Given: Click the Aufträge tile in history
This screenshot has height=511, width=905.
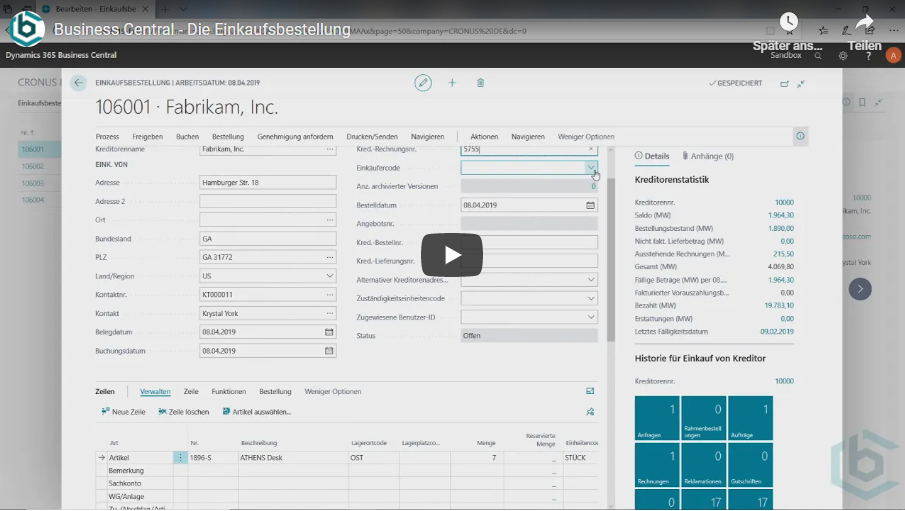Looking at the screenshot, I should click(x=750, y=418).
